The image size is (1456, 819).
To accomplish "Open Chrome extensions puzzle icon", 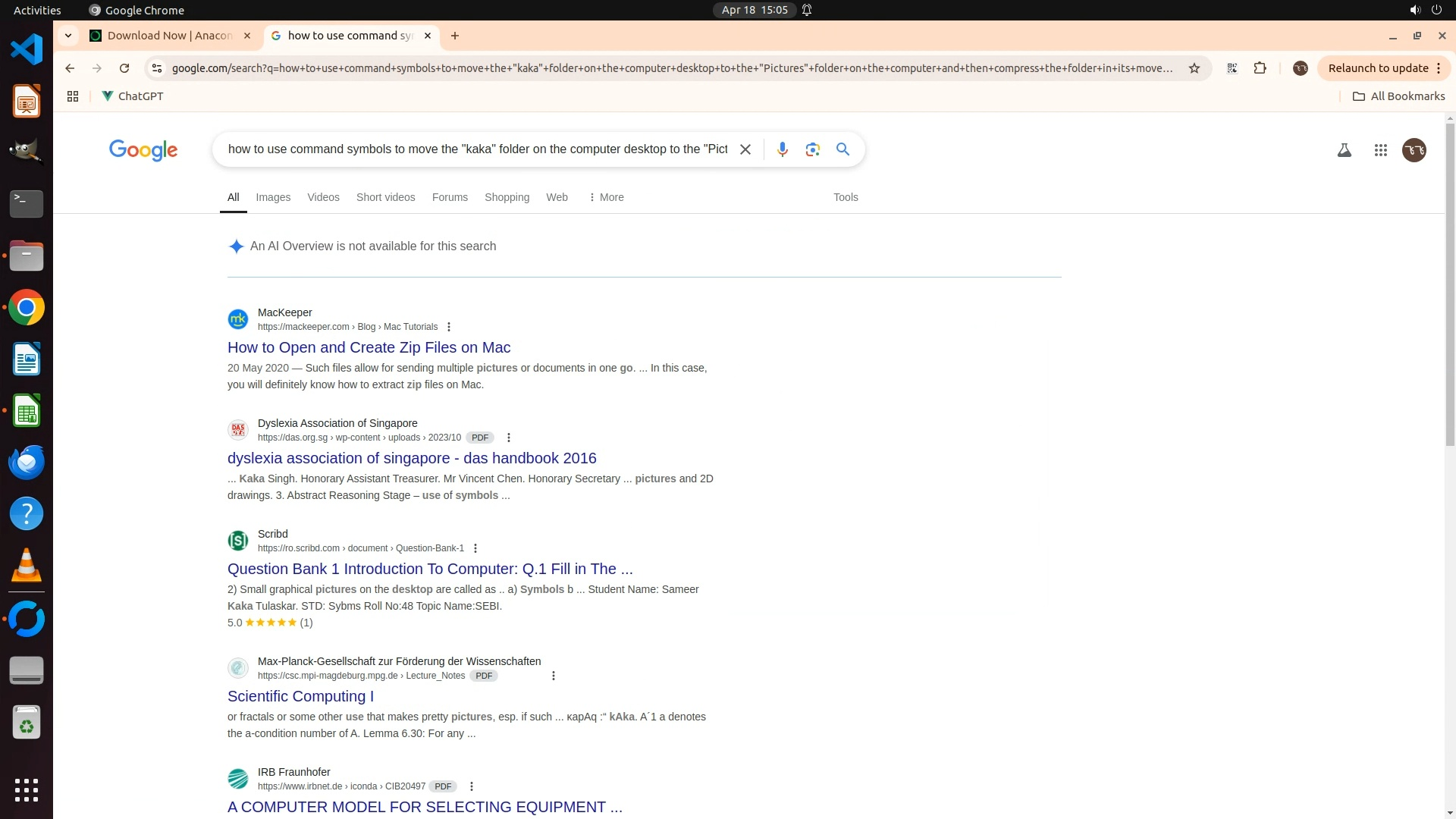I will click(1260, 68).
